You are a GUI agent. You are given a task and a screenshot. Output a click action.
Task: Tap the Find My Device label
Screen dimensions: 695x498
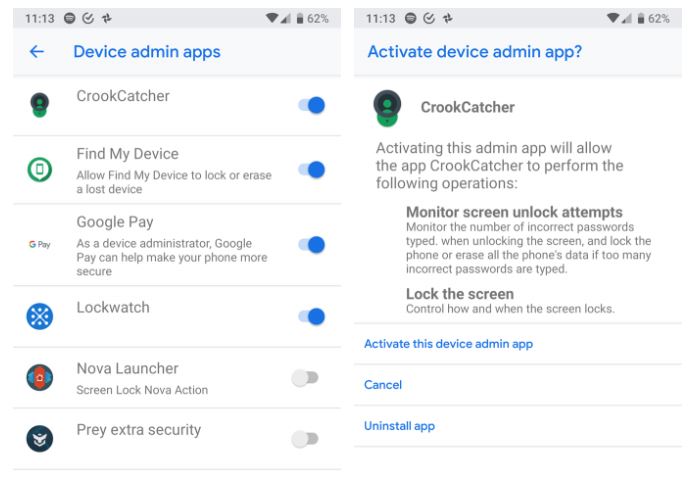click(x=128, y=154)
